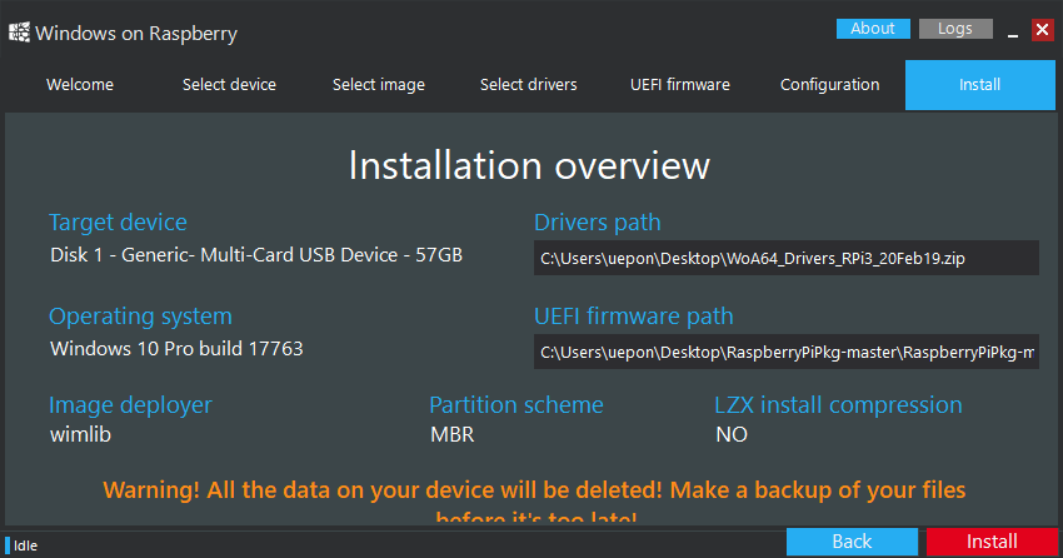The image size is (1063, 558).
Task: Open the About dialog
Action: (873, 28)
